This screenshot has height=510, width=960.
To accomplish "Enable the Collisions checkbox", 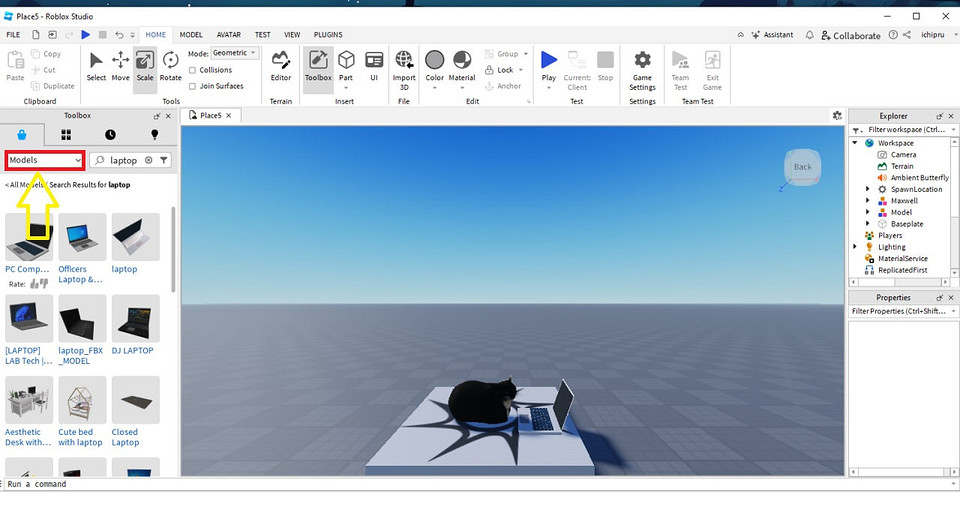I will pos(194,70).
